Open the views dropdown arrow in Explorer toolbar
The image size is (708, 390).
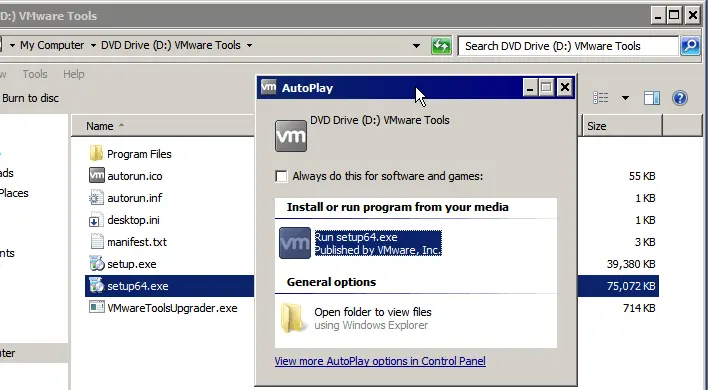click(x=625, y=98)
